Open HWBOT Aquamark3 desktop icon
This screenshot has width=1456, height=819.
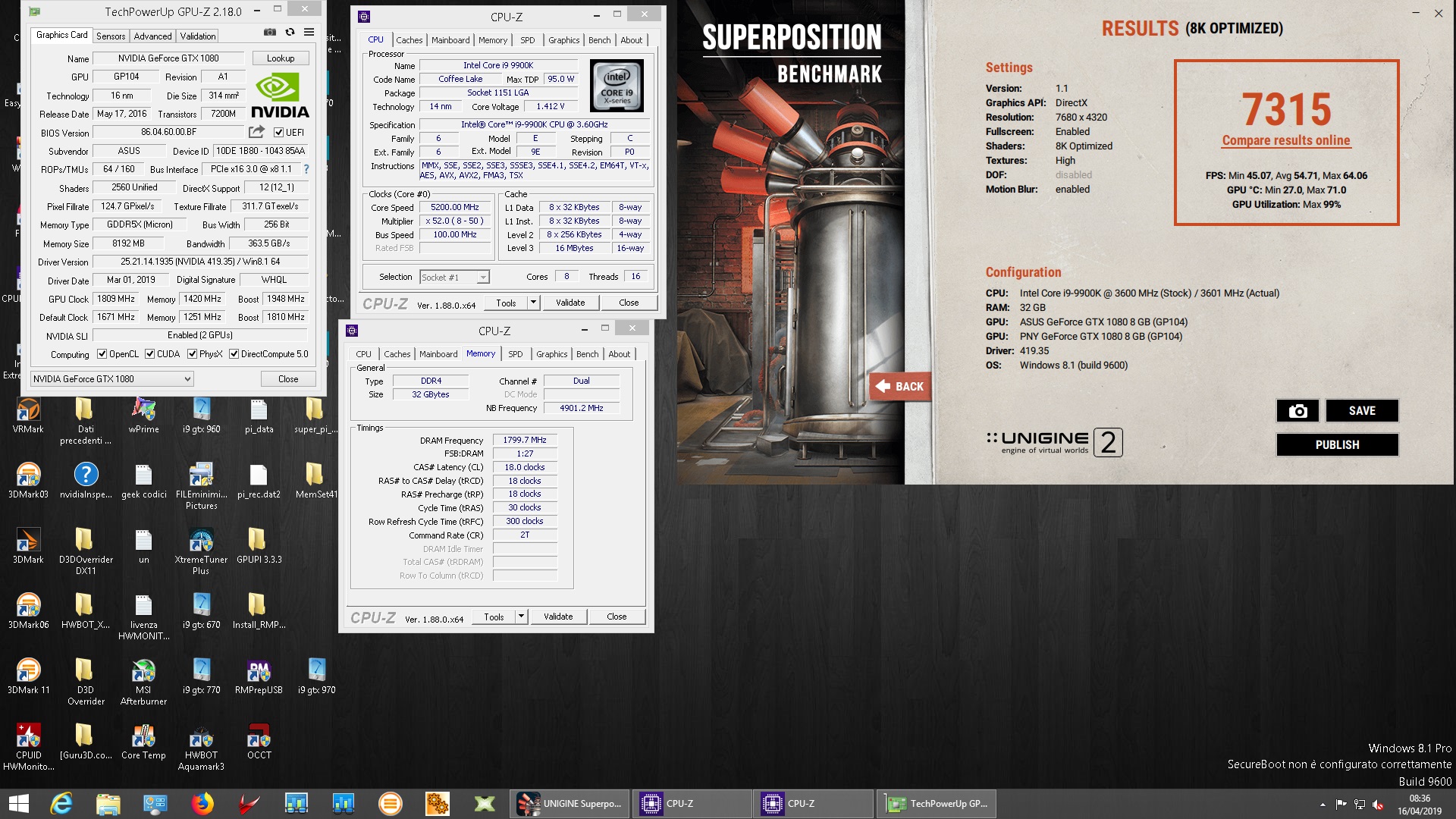(x=201, y=747)
